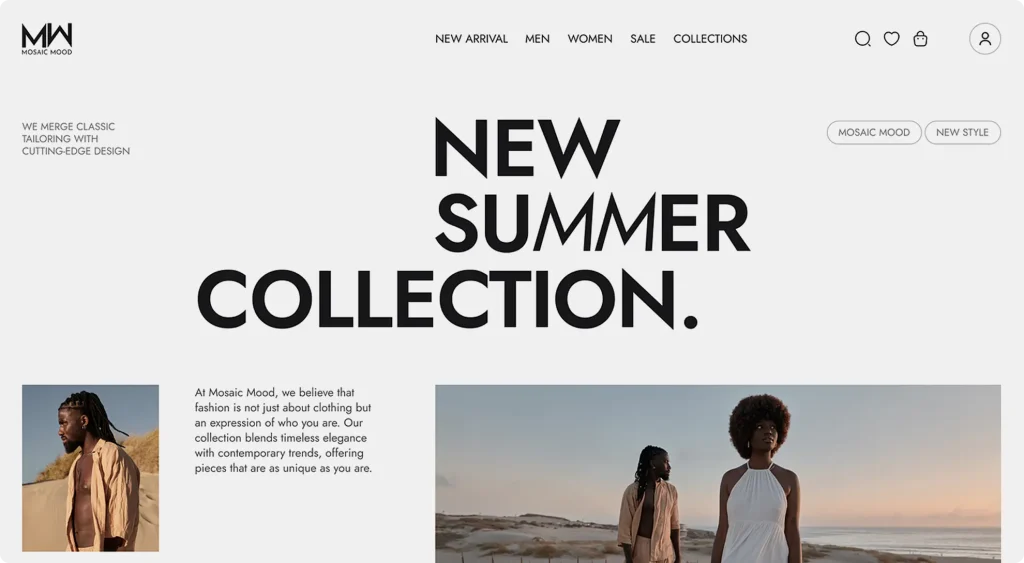1024x563 pixels.
Task: Open the wishlist heart icon
Action: pos(891,39)
